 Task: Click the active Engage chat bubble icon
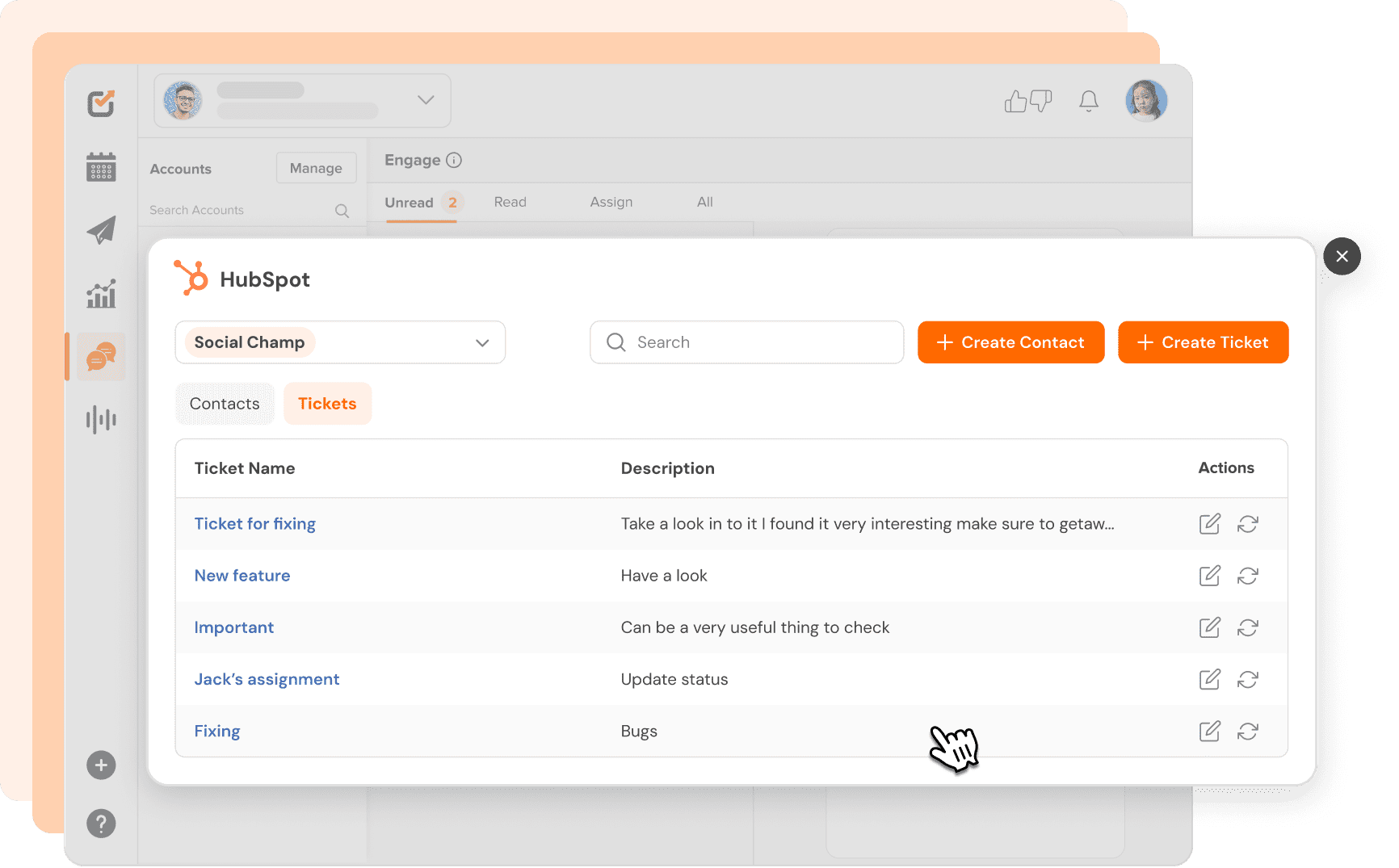point(99,356)
